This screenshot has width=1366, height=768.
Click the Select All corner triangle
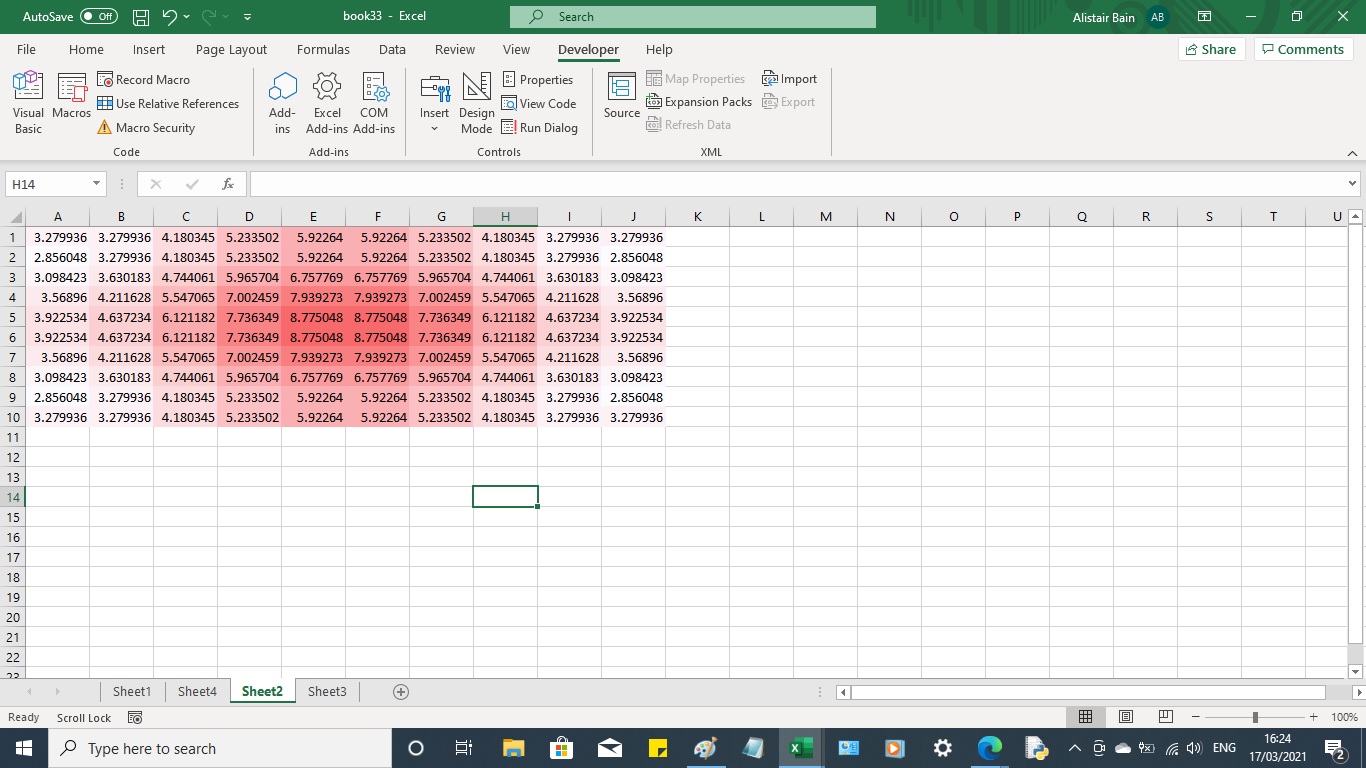[15, 217]
